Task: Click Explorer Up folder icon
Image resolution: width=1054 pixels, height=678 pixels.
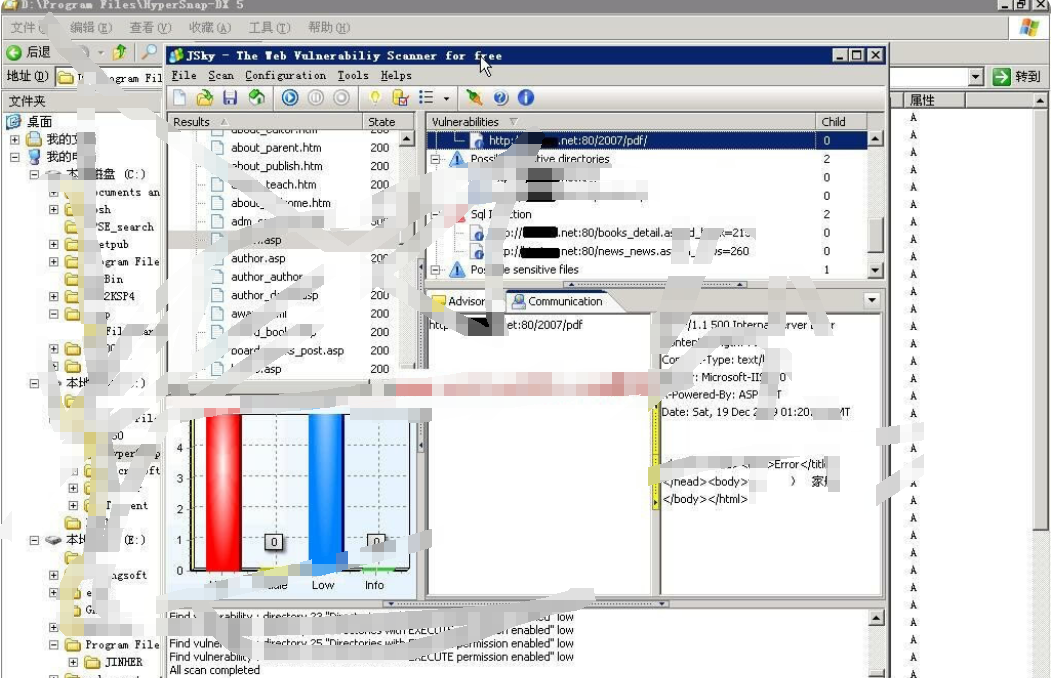Action: [x=120, y=52]
